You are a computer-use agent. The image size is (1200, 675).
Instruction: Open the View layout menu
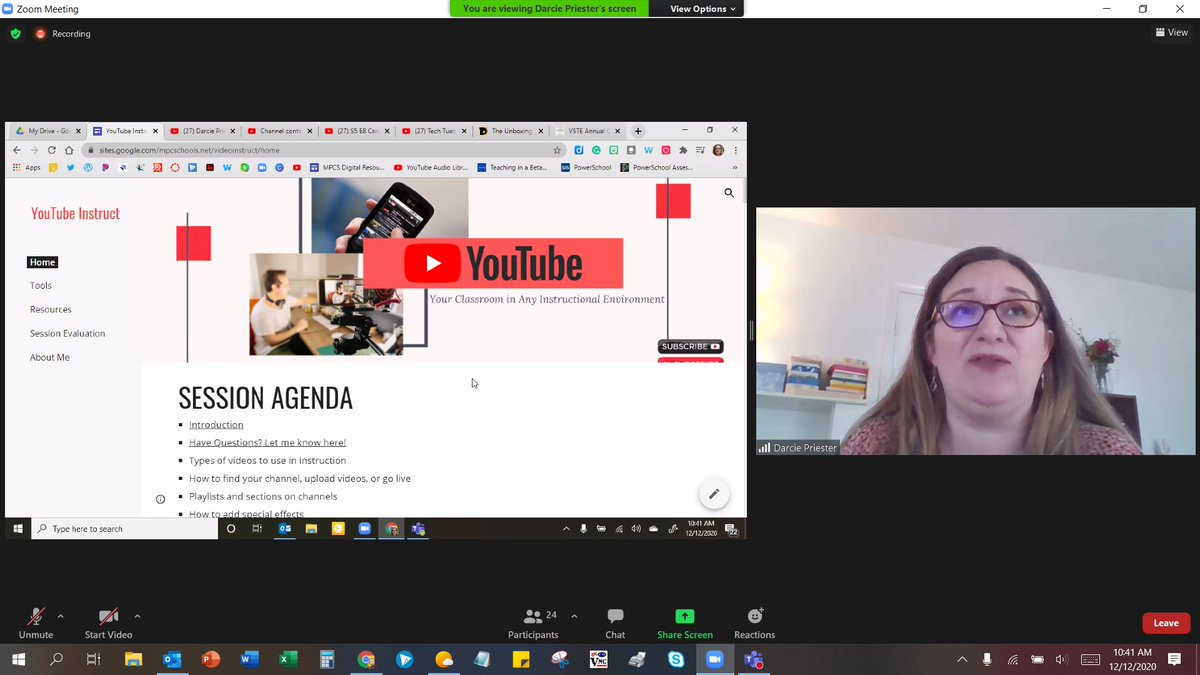1172,32
